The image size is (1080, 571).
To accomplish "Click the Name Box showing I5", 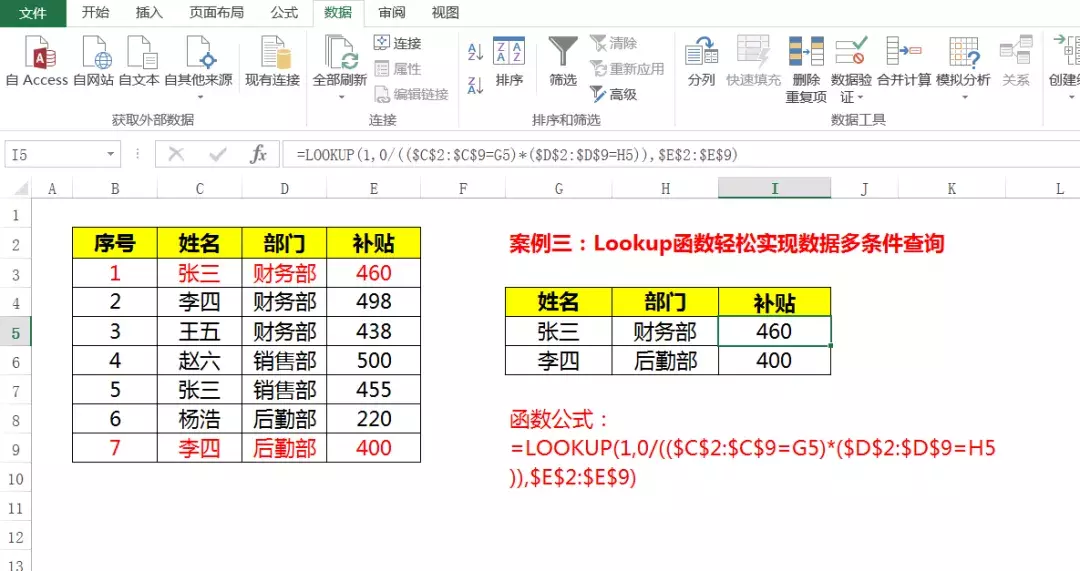I will click(54, 154).
